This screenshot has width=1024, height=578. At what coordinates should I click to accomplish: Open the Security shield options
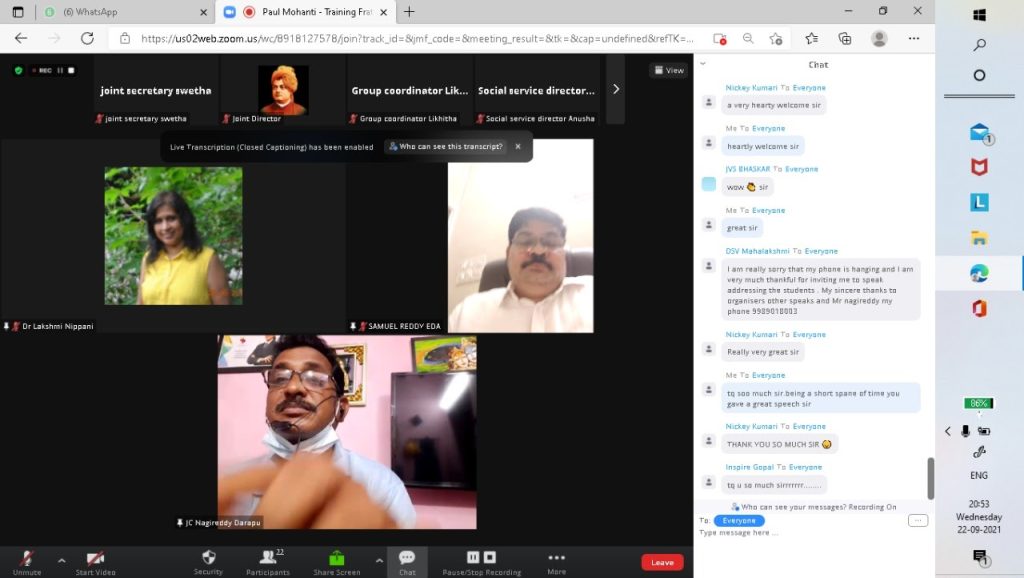208,561
